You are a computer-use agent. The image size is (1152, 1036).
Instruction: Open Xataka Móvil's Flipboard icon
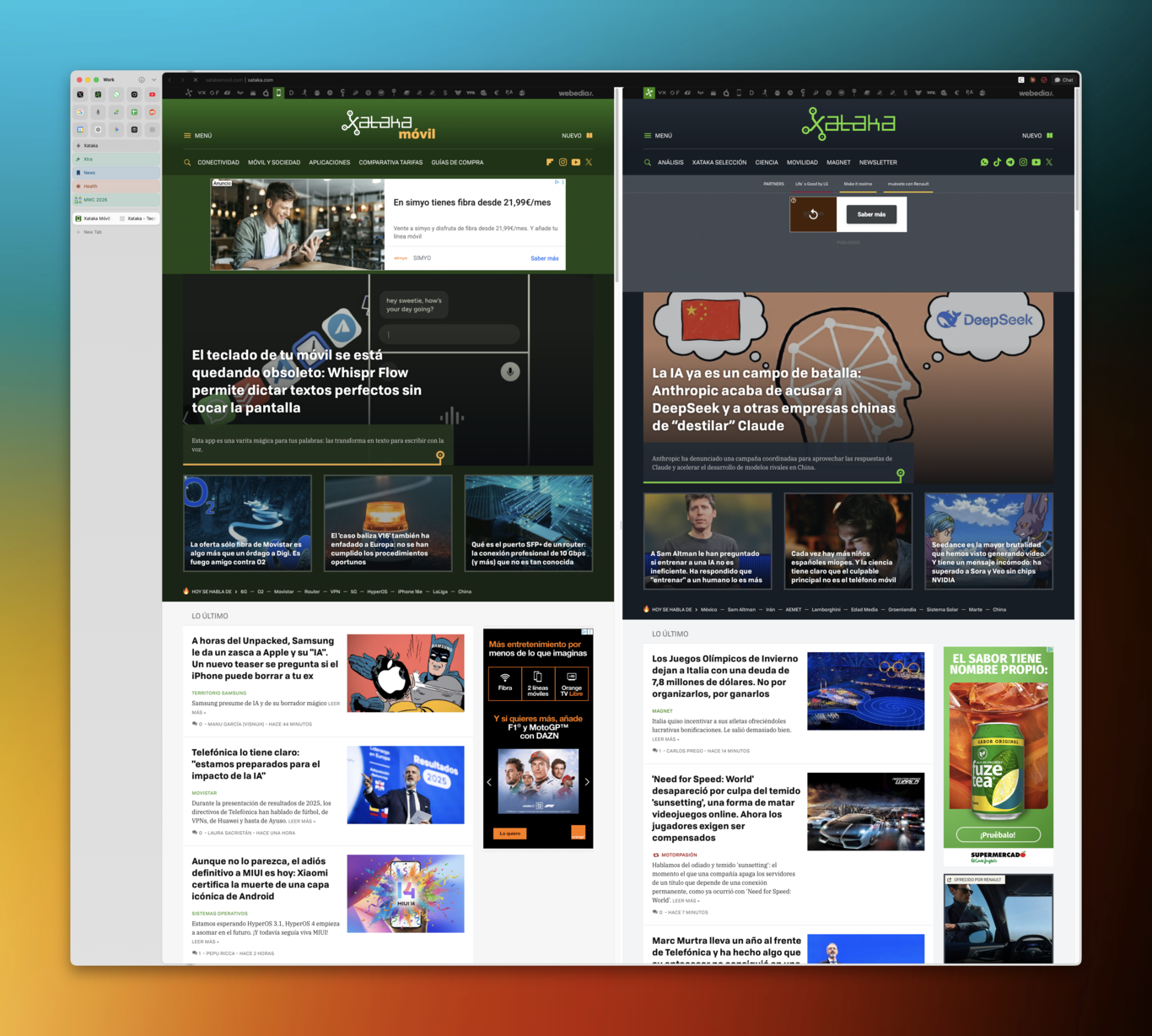(x=550, y=162)
